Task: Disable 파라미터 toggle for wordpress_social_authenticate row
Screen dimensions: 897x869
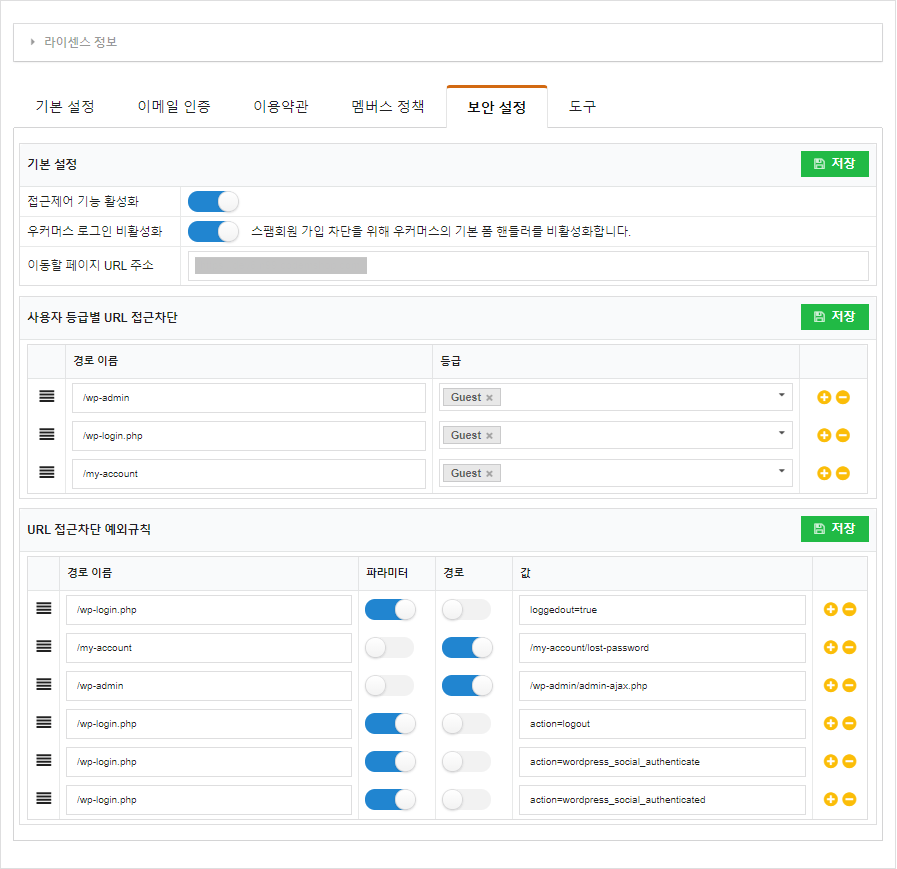Action: coord(390,761)
